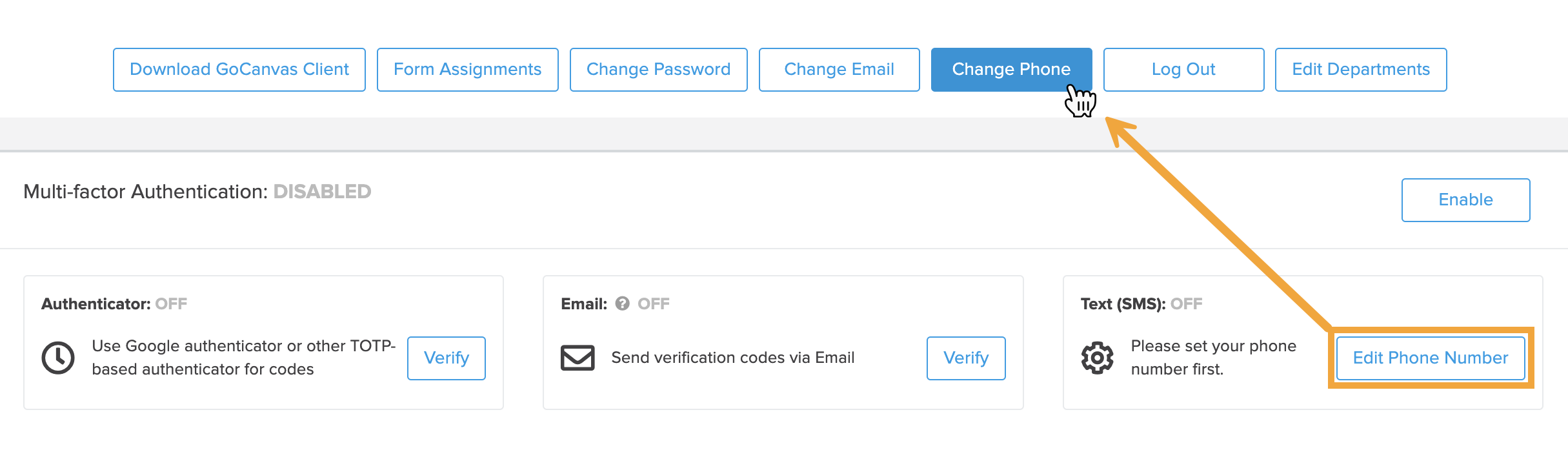Enable Multi-factor Authentication

click(x=1465, y=200)
